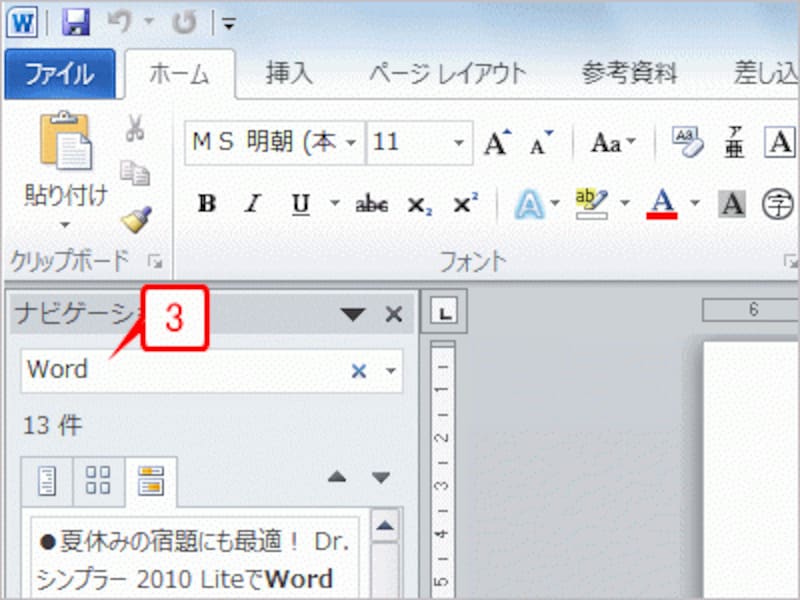Screen dimensions: 800x600
Task: Toggle underline formatting
Action: pyautogui.click(x=301, y=204)
